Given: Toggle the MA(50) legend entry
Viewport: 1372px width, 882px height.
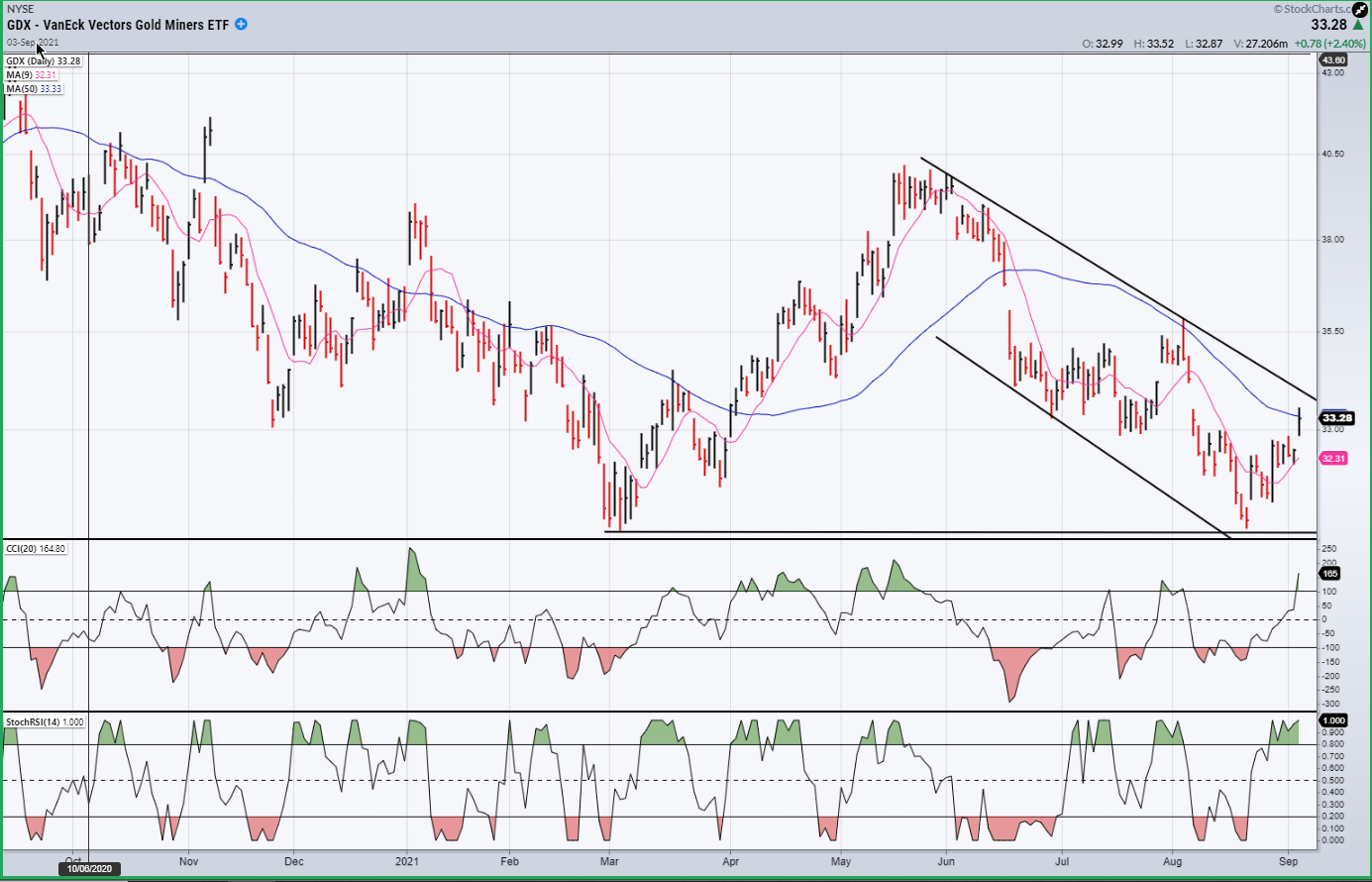Looking at the screenshot, I should tap(35, 89).
